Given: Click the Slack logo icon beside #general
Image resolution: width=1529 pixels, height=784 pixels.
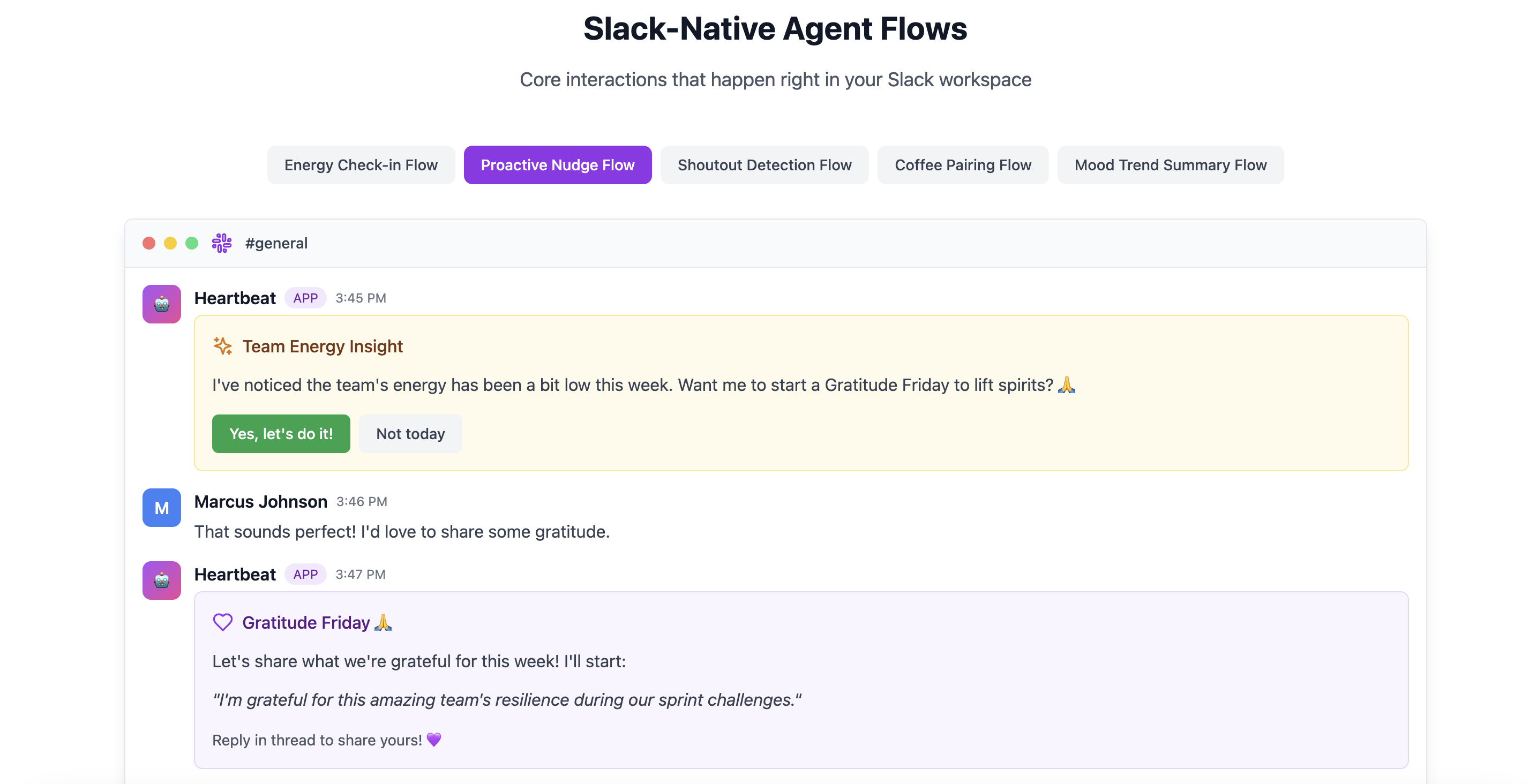Looking at the screenshot, I should pos(221,243).
